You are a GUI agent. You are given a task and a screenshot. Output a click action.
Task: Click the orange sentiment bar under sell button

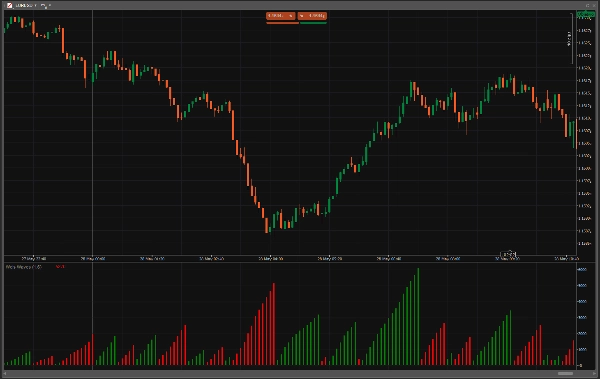pos(282,23)
